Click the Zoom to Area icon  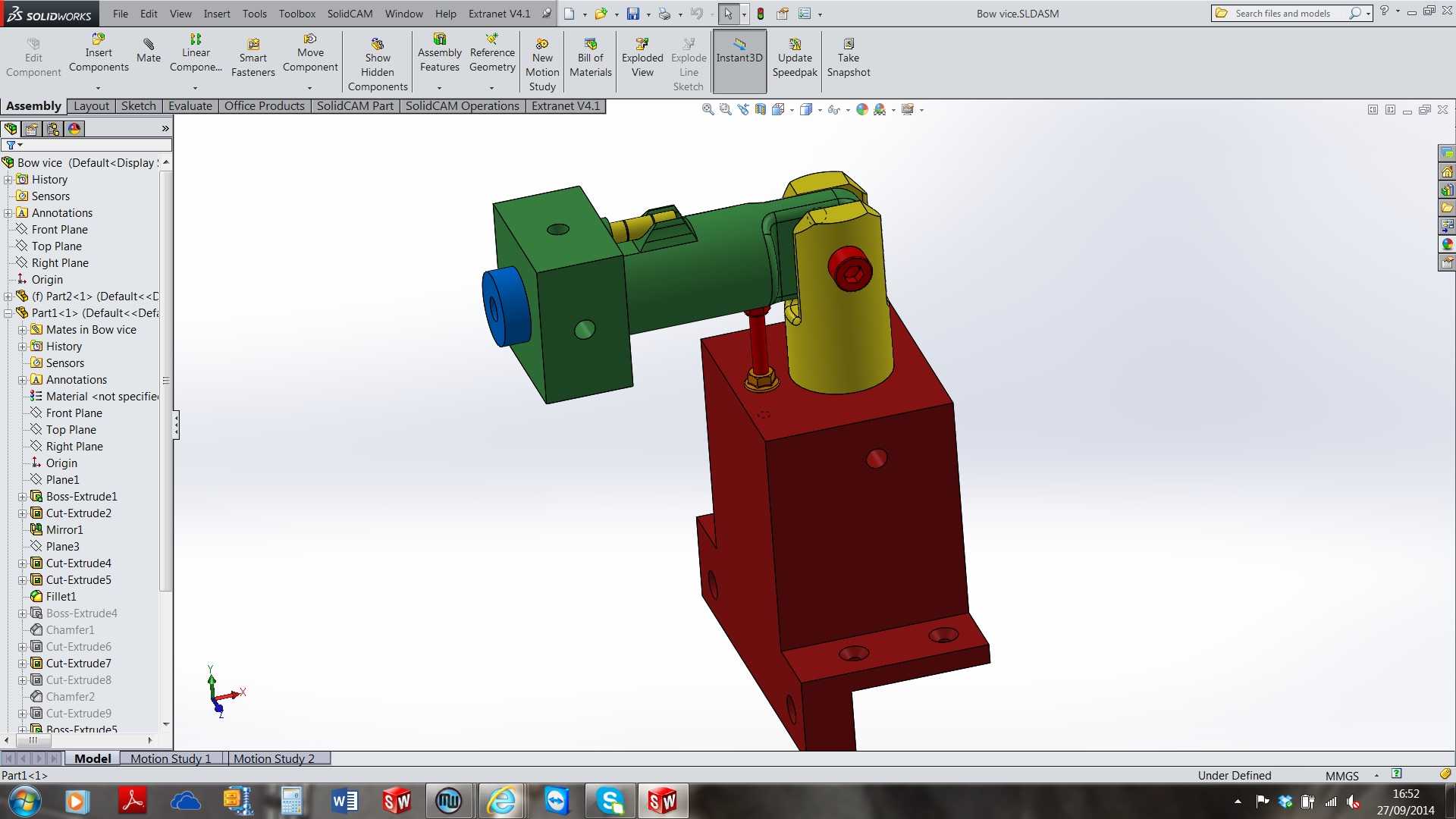pos(726,109)
